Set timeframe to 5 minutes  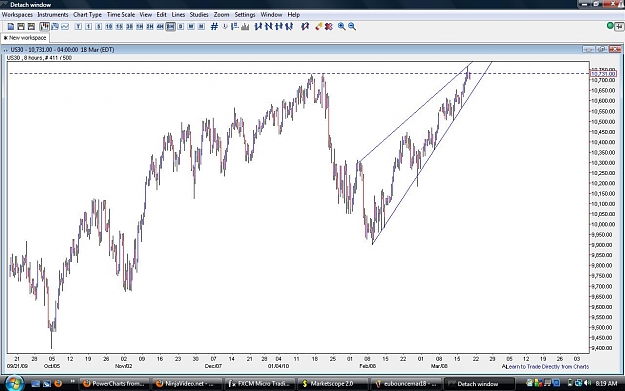[x=98, y=27]
